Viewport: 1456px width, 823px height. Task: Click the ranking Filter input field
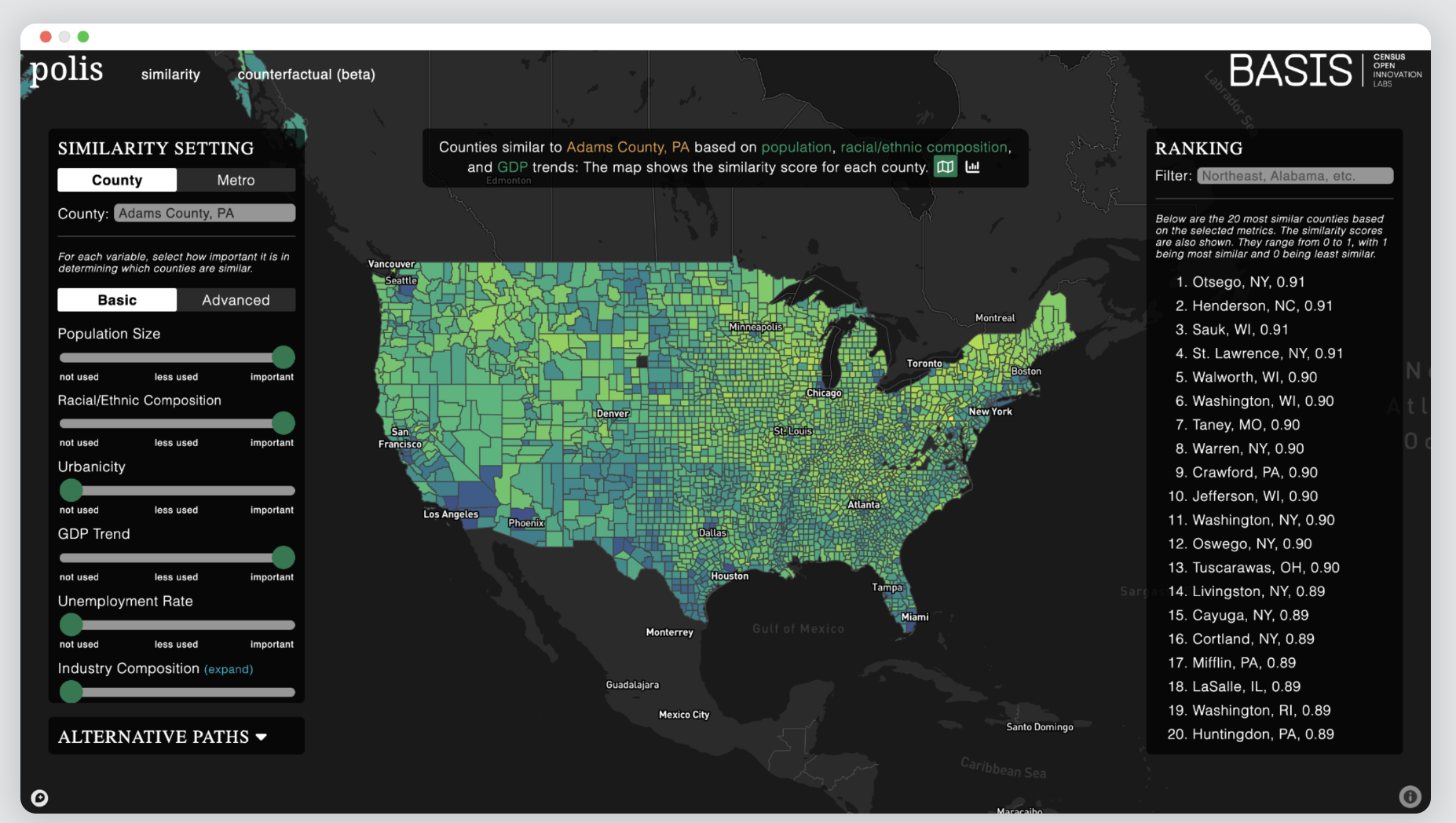(1294, 176)
